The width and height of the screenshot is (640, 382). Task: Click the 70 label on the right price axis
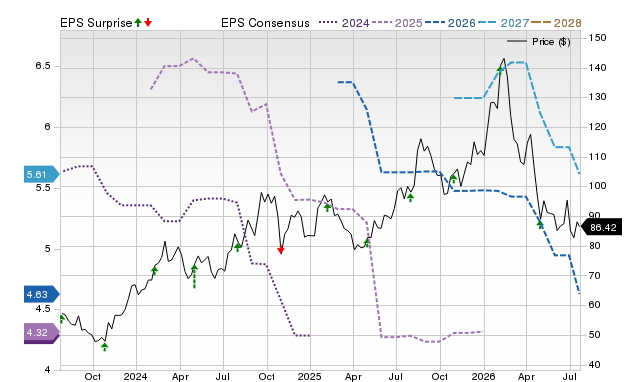tap(595, 275)
